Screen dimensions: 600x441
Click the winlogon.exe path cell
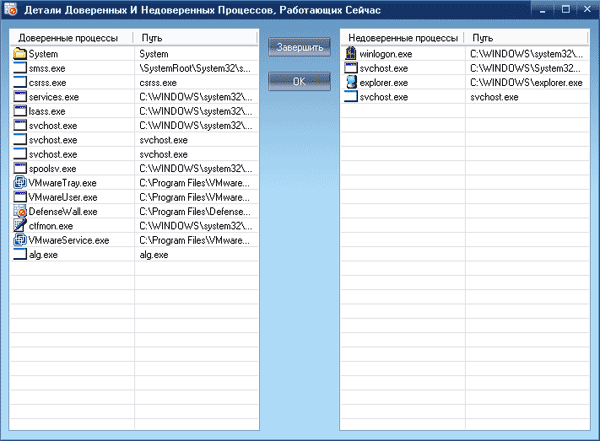click(527, 54)
